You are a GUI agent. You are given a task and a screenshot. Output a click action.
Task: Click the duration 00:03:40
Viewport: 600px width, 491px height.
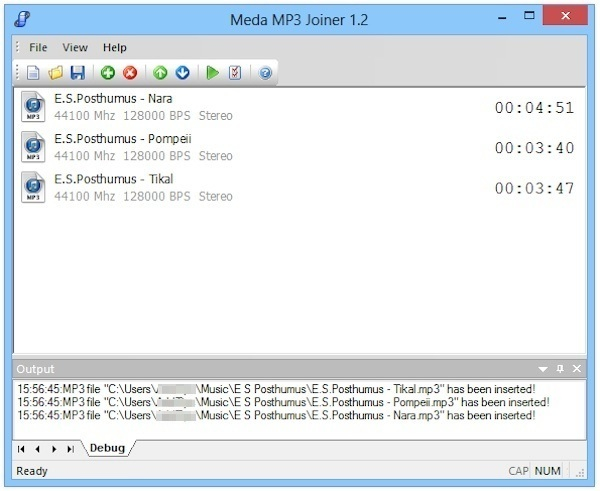[534, 148]
